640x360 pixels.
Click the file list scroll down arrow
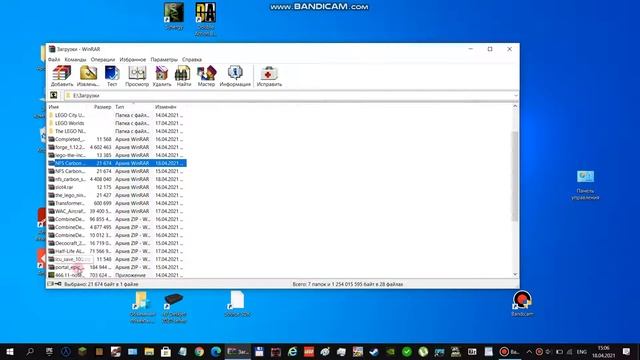click(x=515, y=274)
